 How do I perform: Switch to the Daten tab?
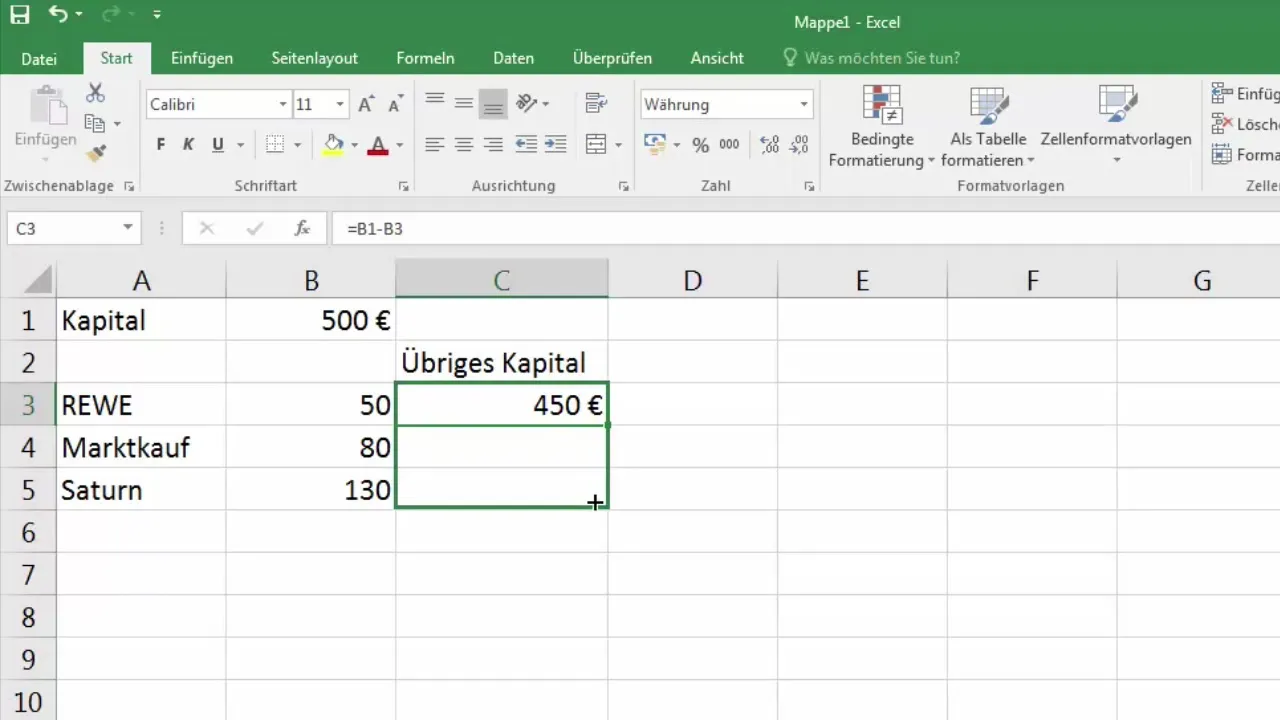513,58
